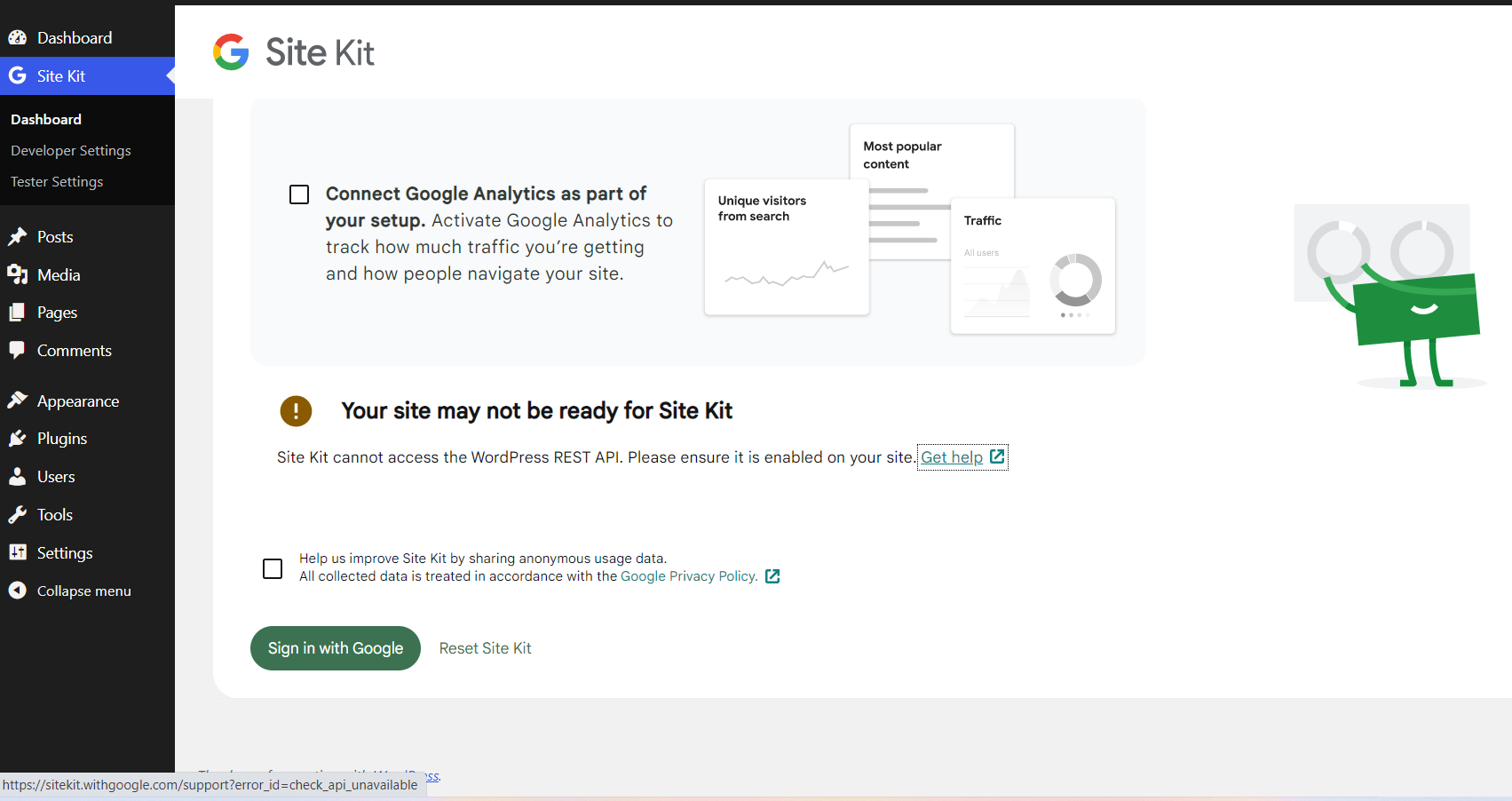1512x801 pixels.
Task: Click the Plugins plug icon
Action: click(x=18, y=439)
